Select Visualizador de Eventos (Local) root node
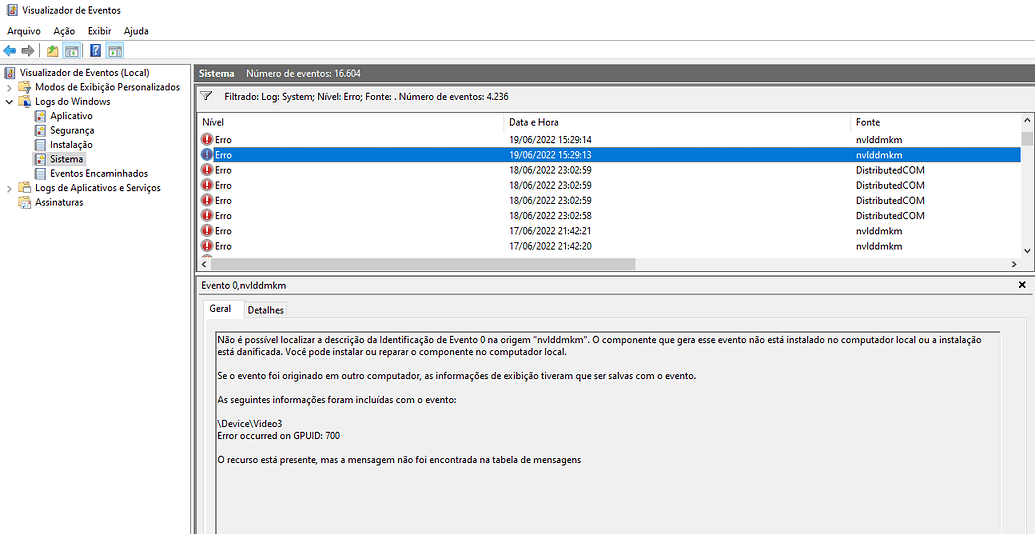Viewport: 1035px width, 534px height. pyautogui.click(x=84, y=73)
